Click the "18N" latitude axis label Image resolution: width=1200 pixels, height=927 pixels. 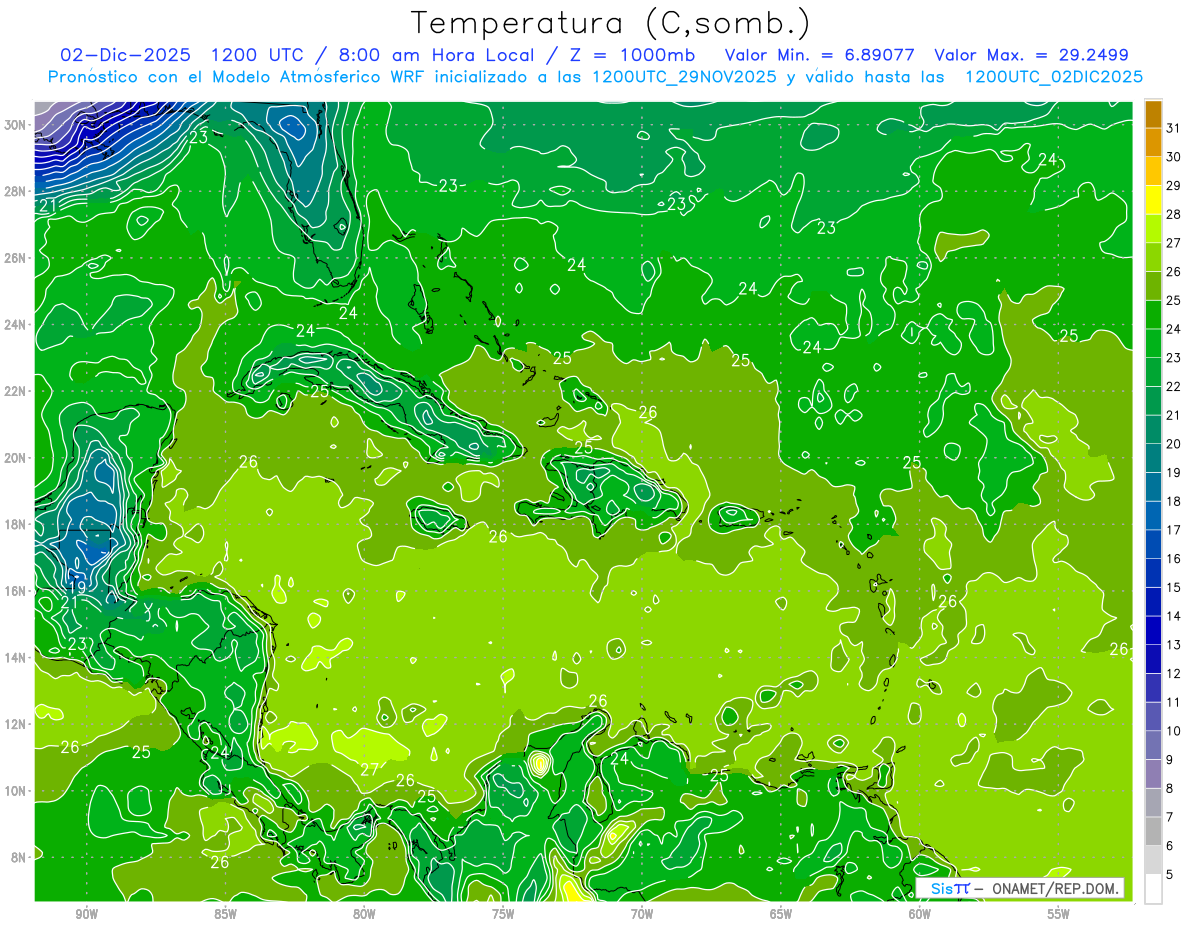click(x=17, y=524)
